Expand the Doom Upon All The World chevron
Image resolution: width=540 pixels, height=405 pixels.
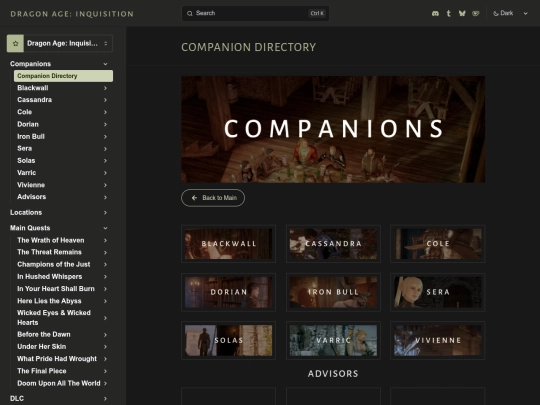105,383
